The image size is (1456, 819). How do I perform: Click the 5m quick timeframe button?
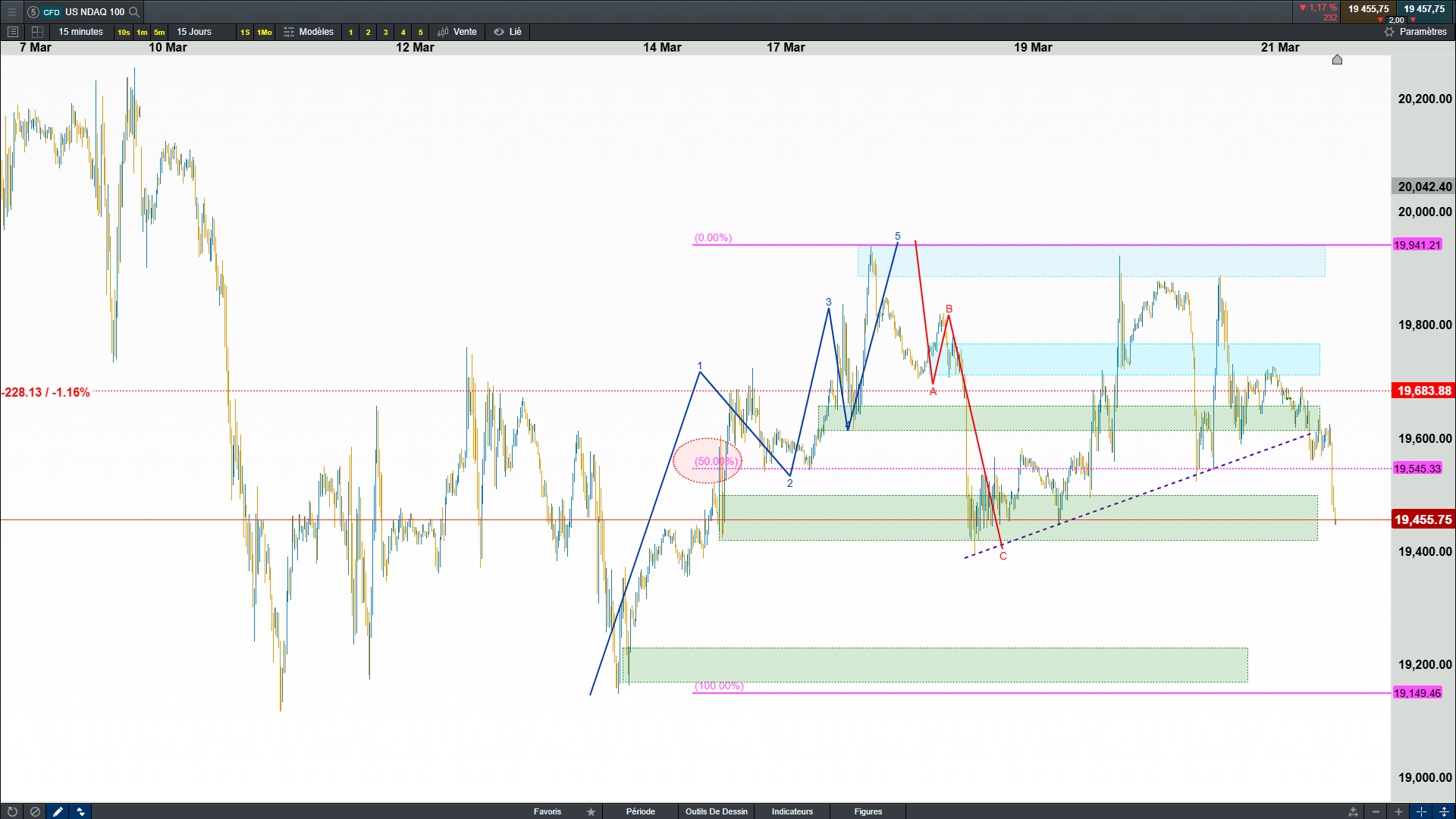tap(159, 32)
